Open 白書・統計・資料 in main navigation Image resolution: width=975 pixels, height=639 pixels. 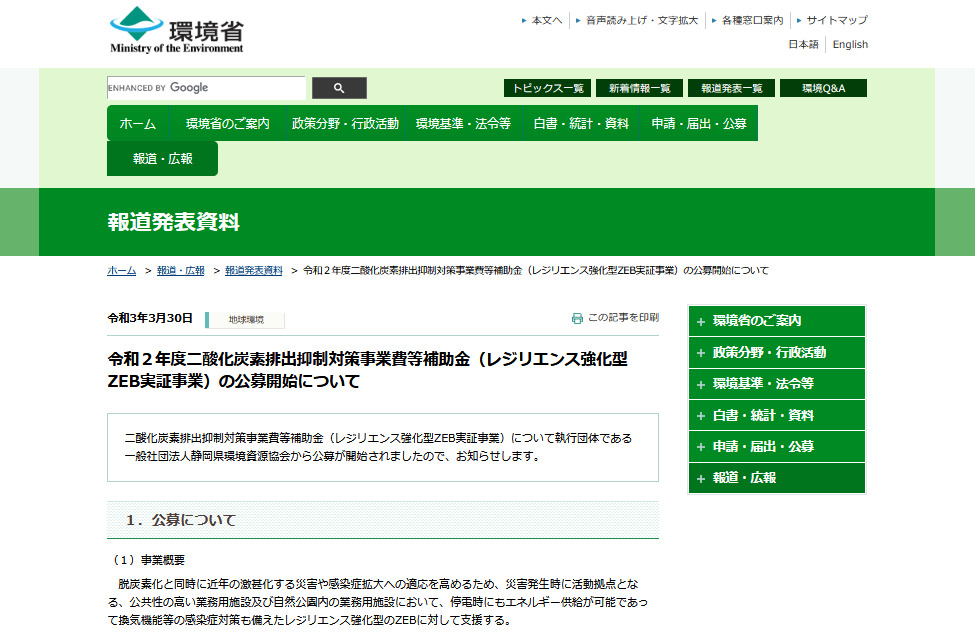click(x=581, y=124)
